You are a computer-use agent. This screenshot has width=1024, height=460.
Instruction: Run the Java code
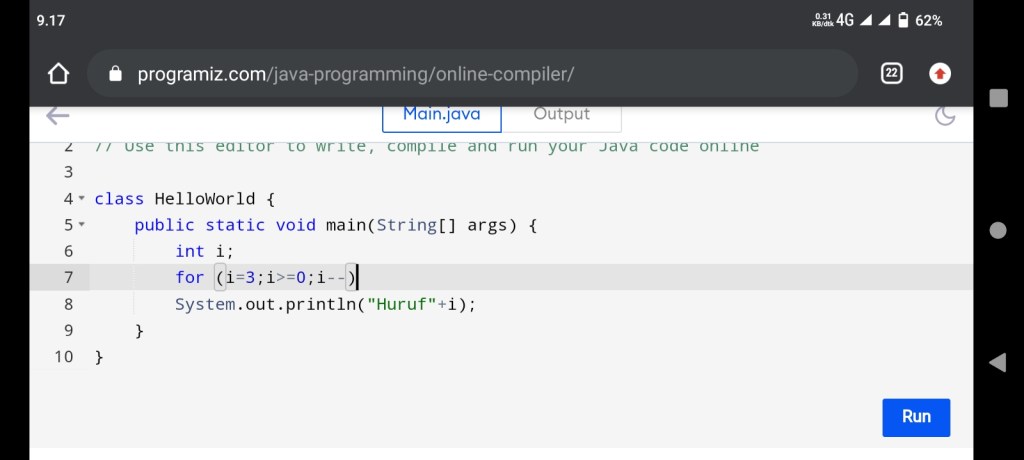[915, 417]
